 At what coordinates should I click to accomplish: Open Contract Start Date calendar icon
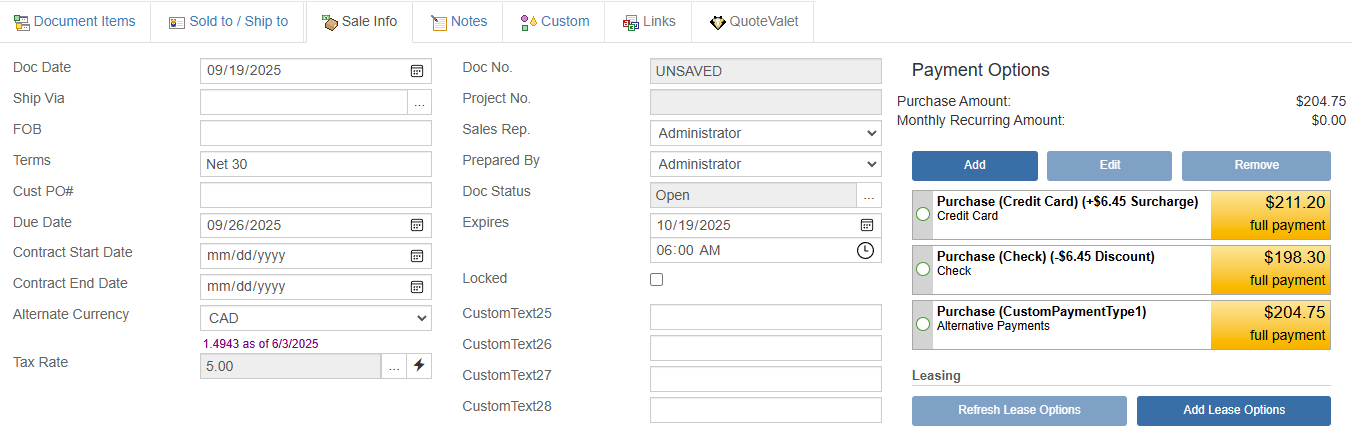click(x=417, y=256)
